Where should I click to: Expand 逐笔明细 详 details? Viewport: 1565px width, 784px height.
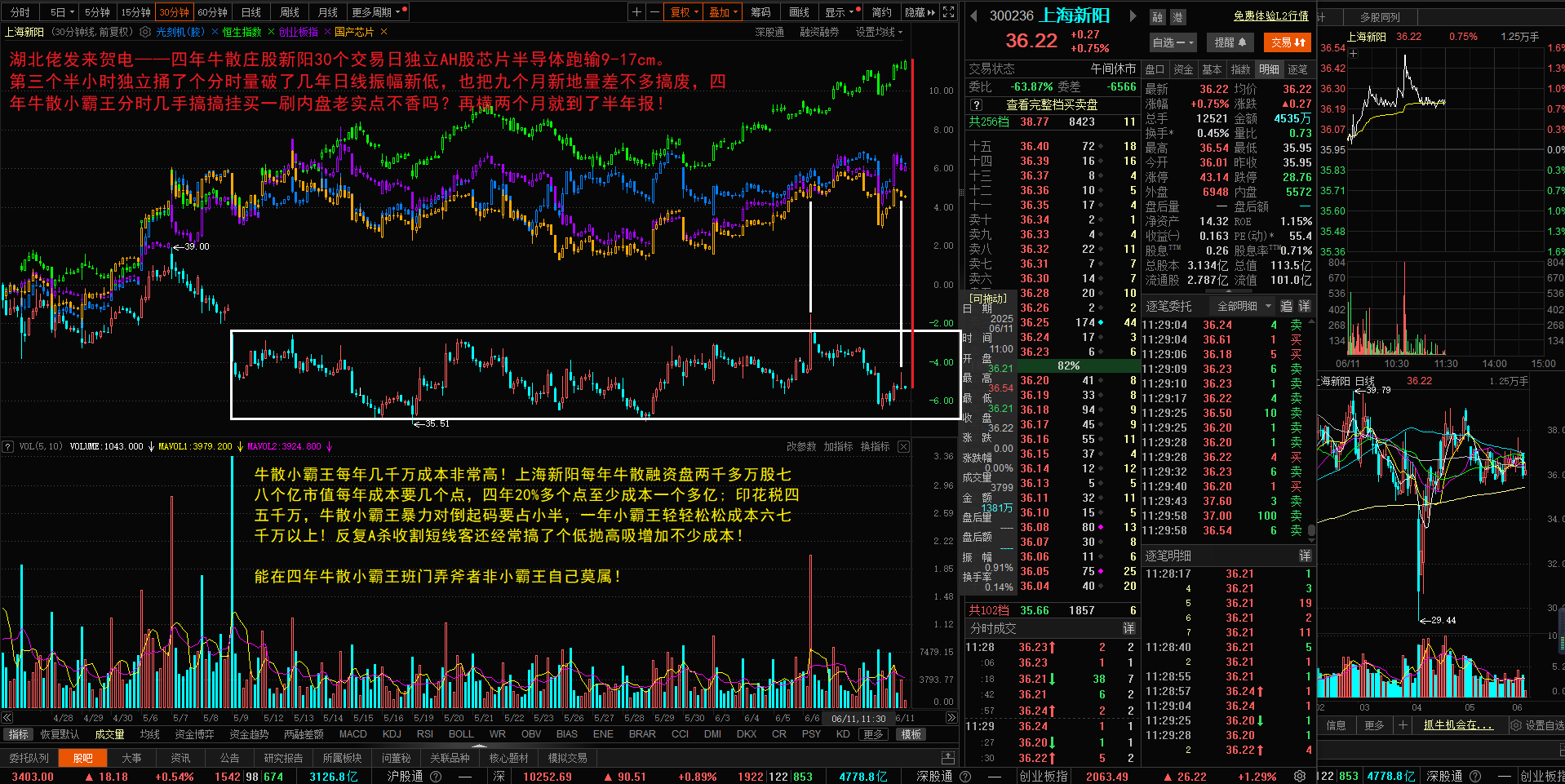pos(1305,556)
